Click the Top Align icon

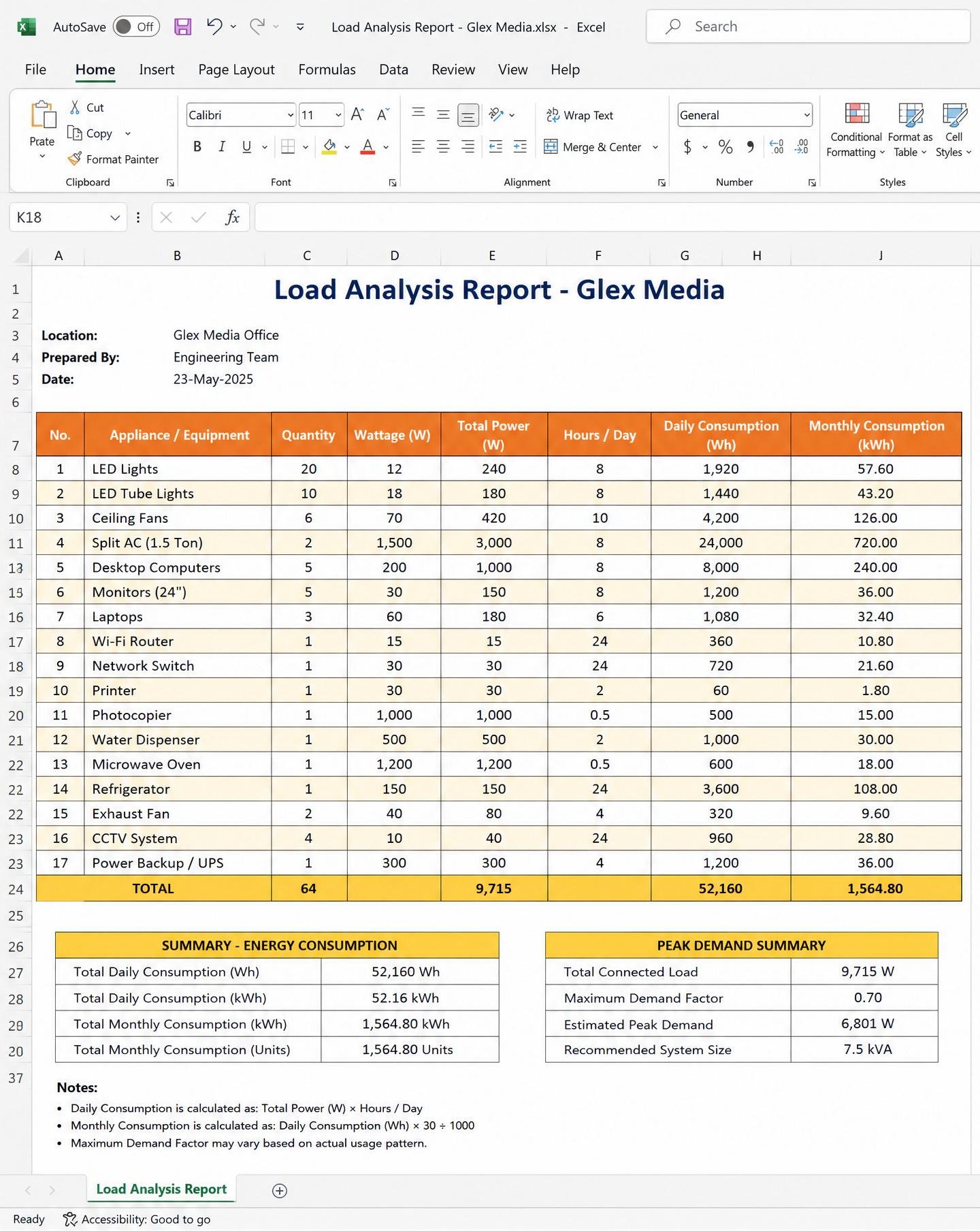tap(419, 114)
